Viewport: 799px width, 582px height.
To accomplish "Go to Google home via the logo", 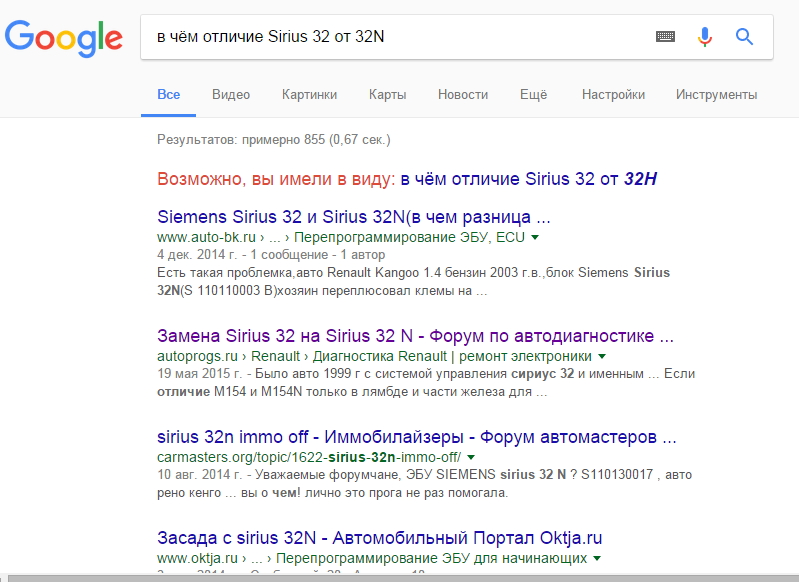I will (64, 38).
